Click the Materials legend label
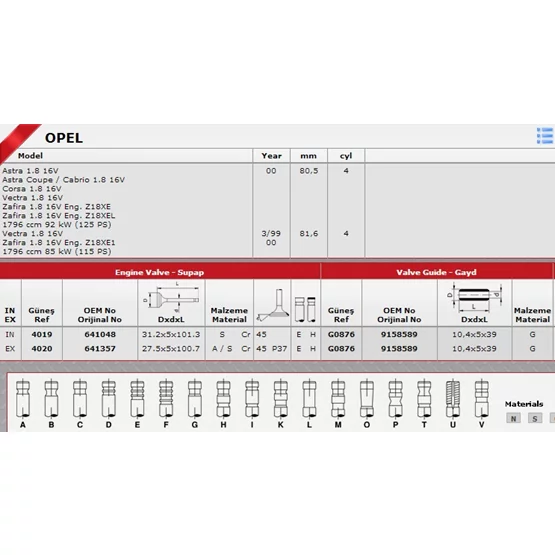This screenshot has width=555, height=555. coord(524,404)
